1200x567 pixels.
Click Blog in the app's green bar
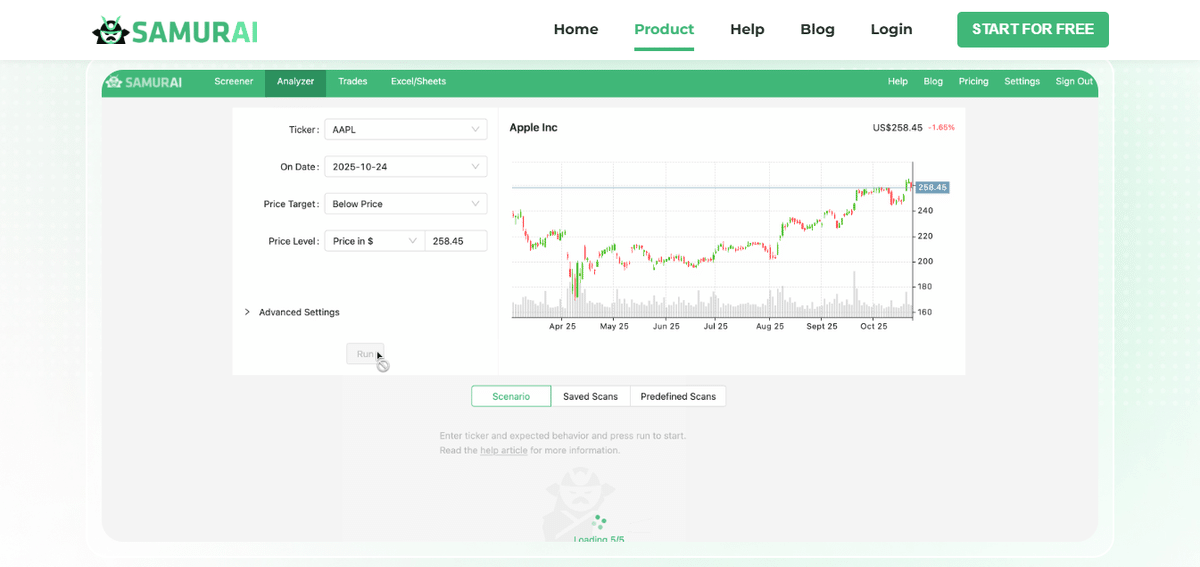[x=933, y=82]
